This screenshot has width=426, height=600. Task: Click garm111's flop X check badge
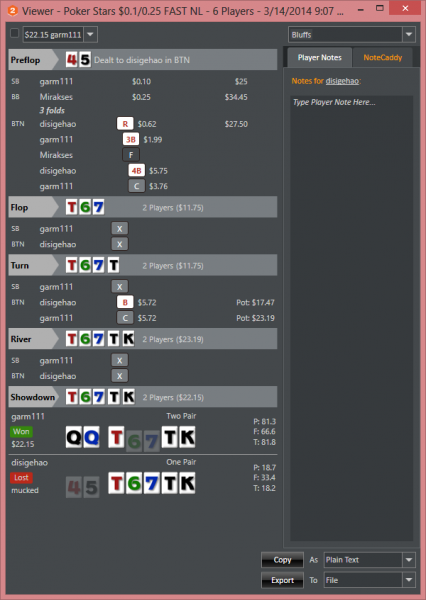coord(119,228)
